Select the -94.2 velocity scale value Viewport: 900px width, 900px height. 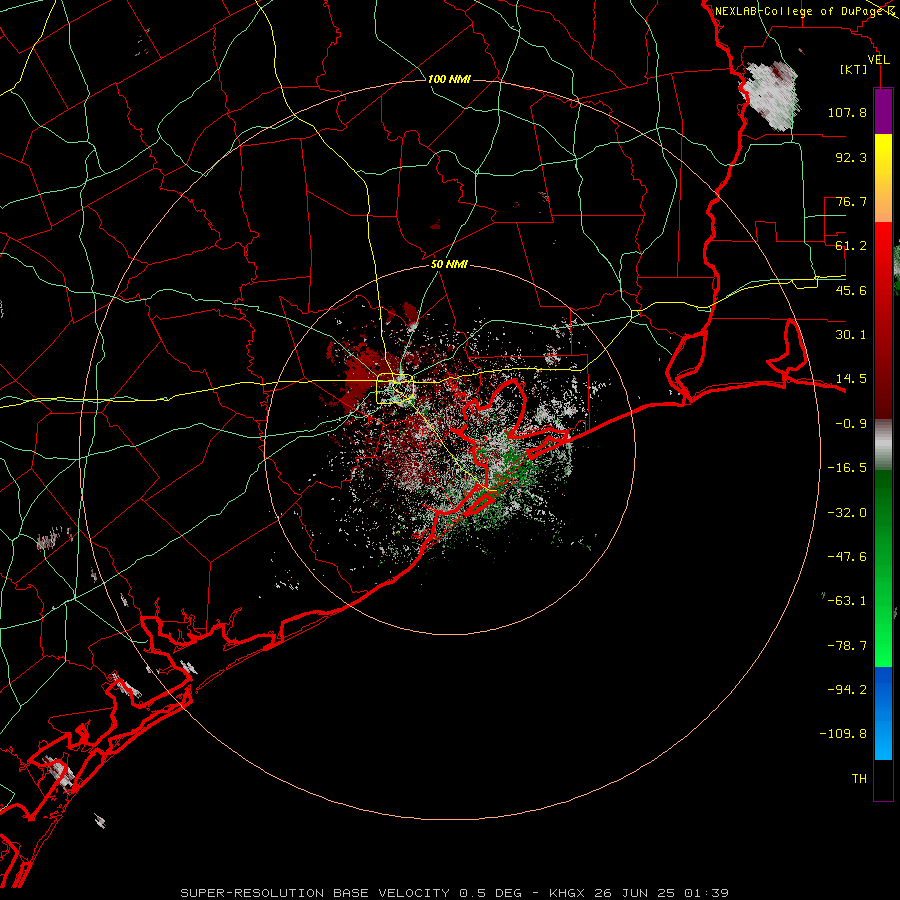[847, 689]
